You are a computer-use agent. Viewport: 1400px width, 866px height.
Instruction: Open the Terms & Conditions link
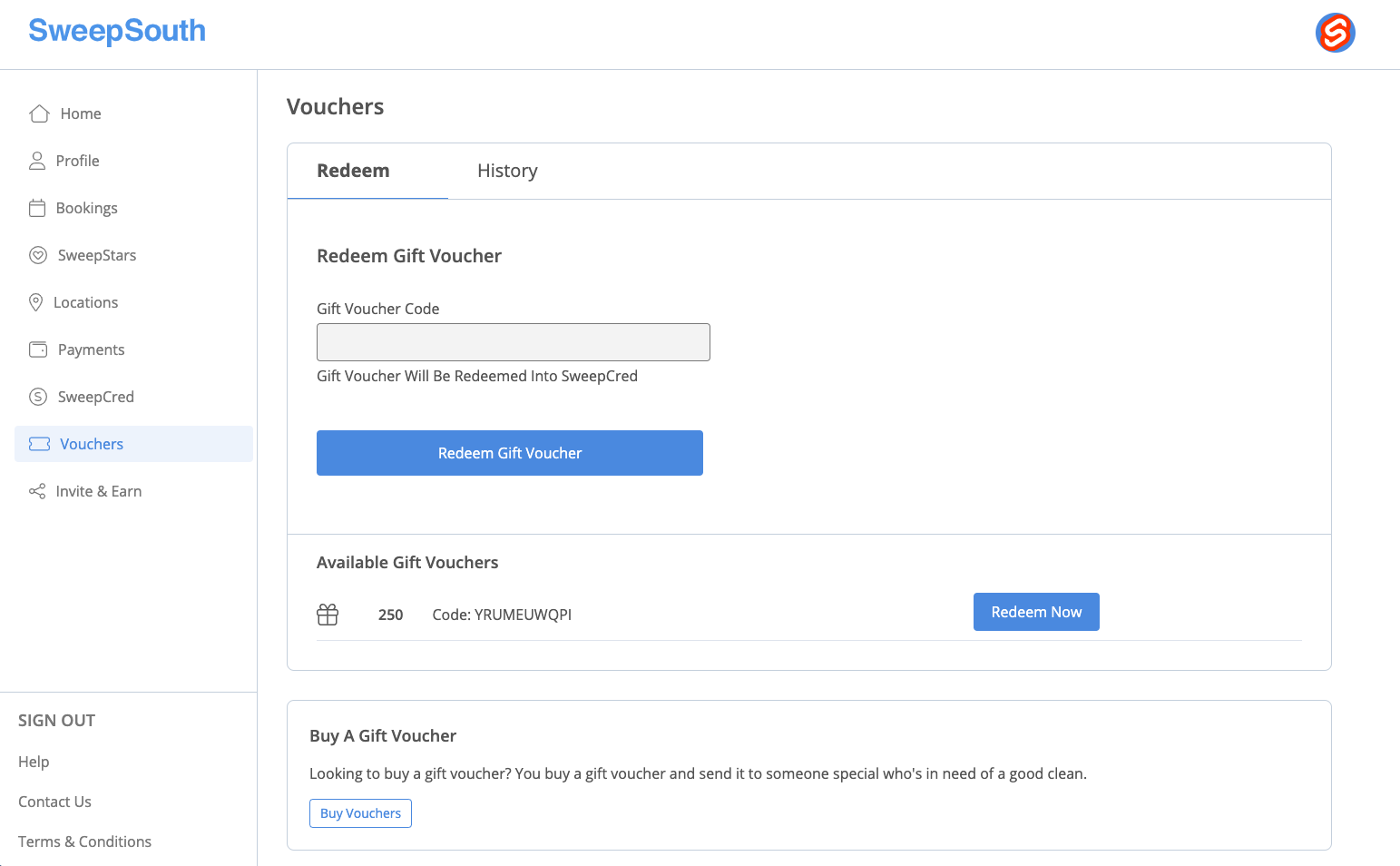click(x=84, y=841)
